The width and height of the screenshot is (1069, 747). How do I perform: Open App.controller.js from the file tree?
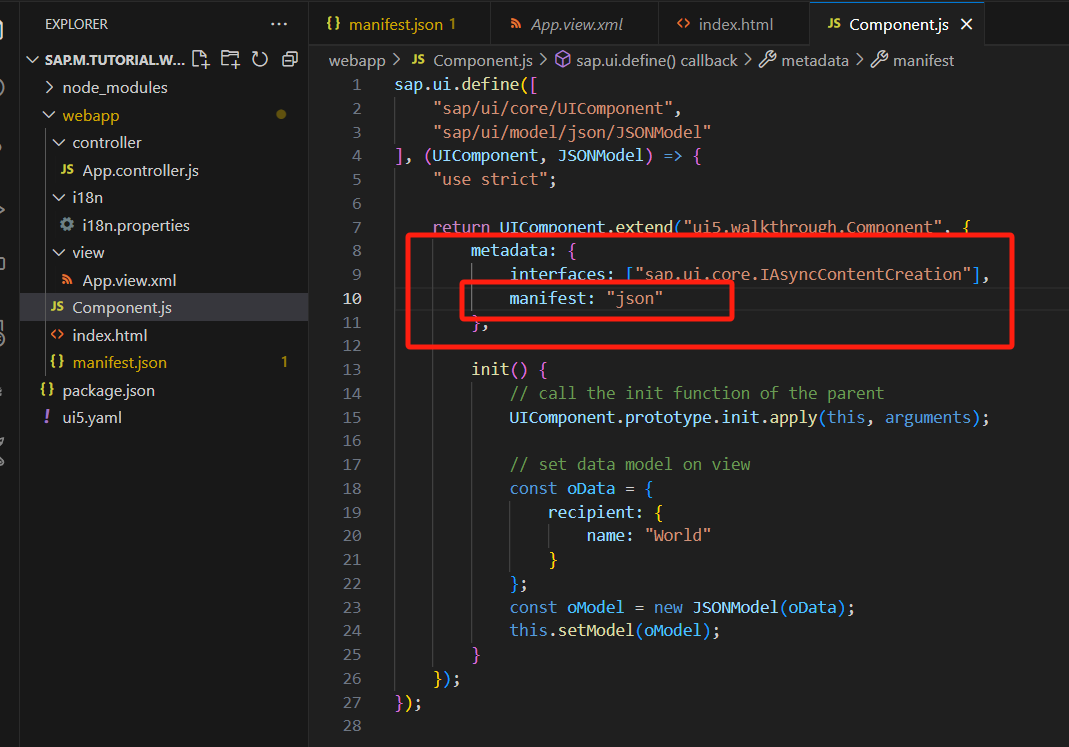click(x=140, y=170)
